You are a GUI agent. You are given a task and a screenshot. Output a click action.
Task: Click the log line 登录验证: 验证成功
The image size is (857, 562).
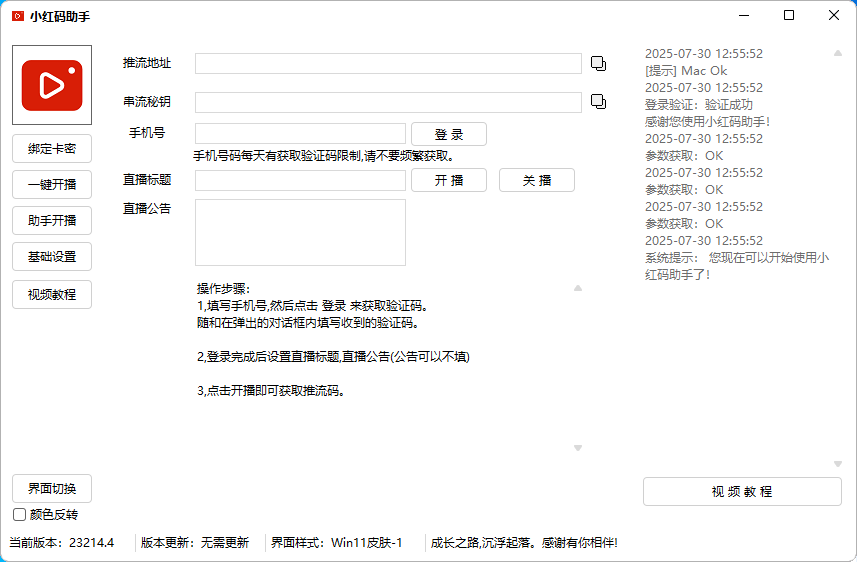(x=698, y=104)
